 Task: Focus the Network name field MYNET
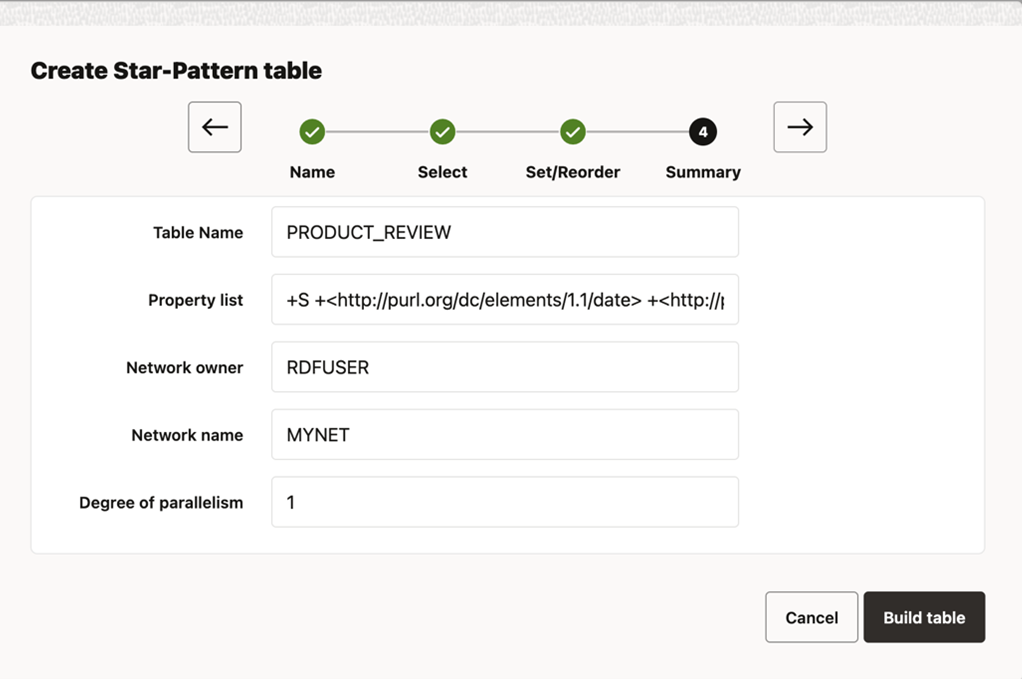(x=504, y=435)
